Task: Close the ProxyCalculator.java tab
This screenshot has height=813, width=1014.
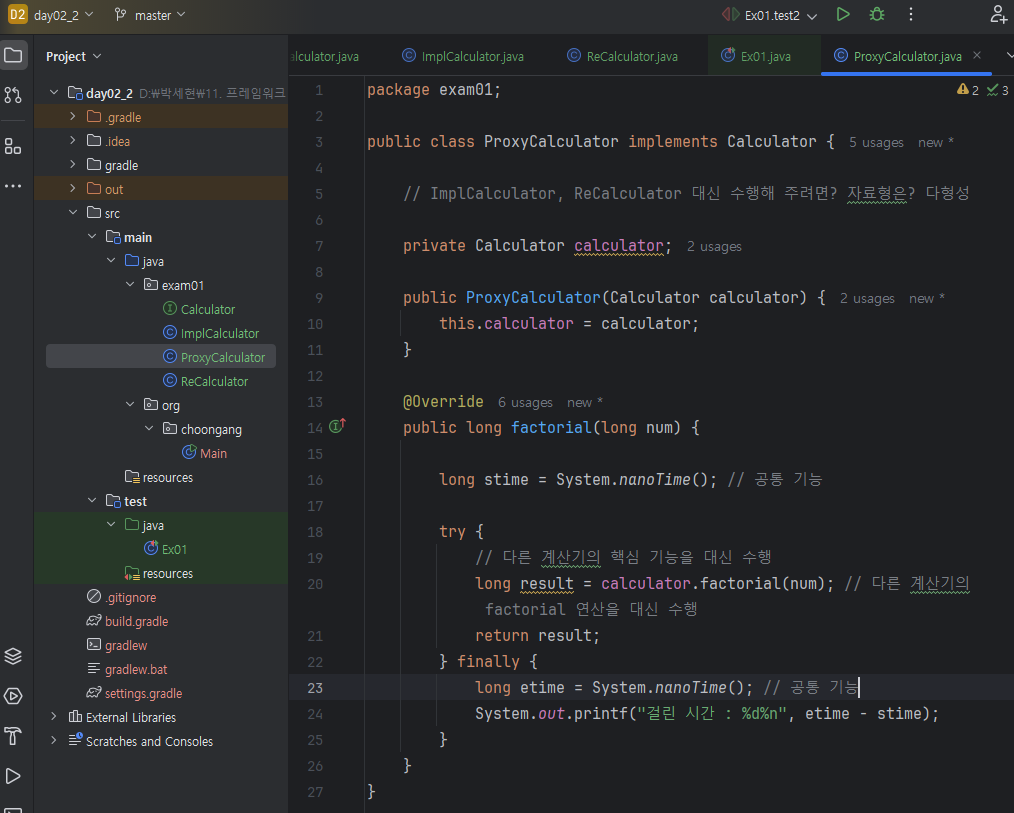Action: [977, 56]
